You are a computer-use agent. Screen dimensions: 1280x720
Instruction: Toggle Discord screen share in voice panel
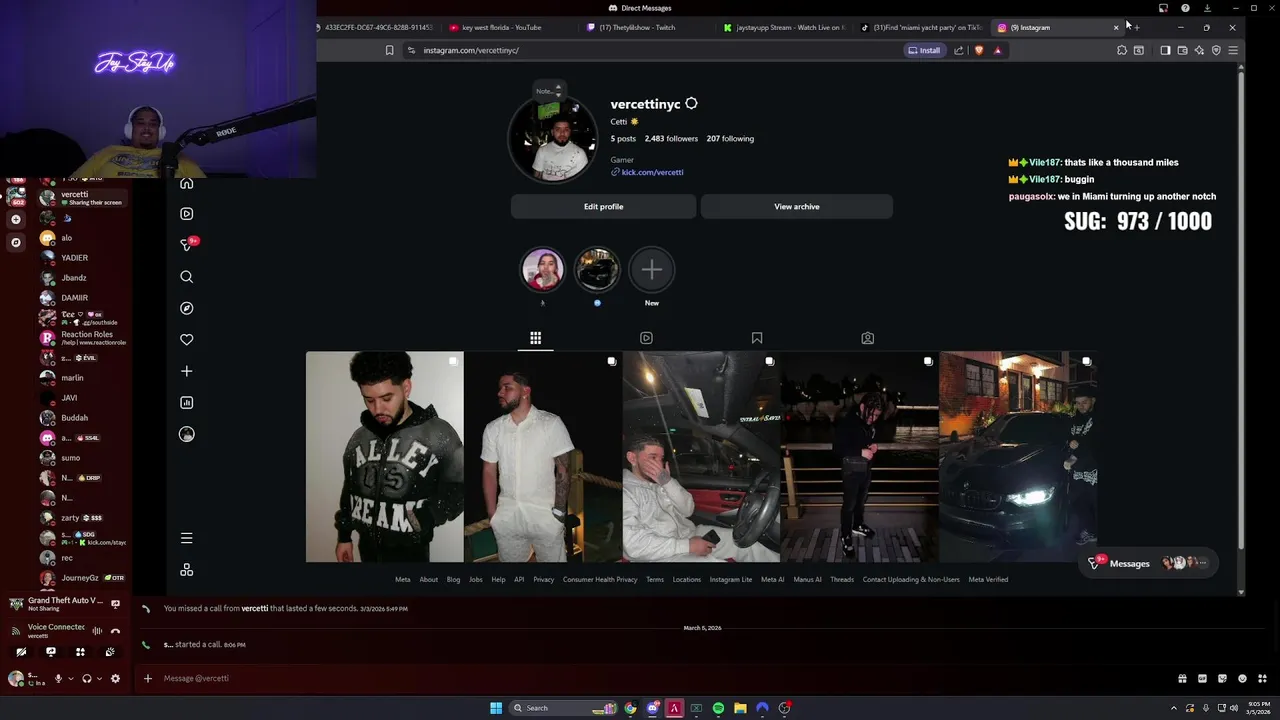51,652
